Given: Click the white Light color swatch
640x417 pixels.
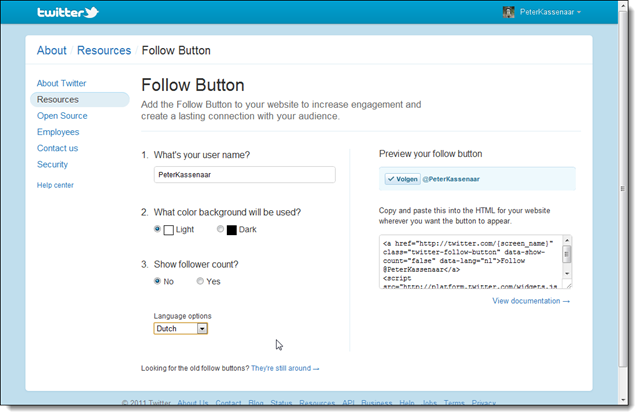Looking at the screenshot, I should point(169,230).
